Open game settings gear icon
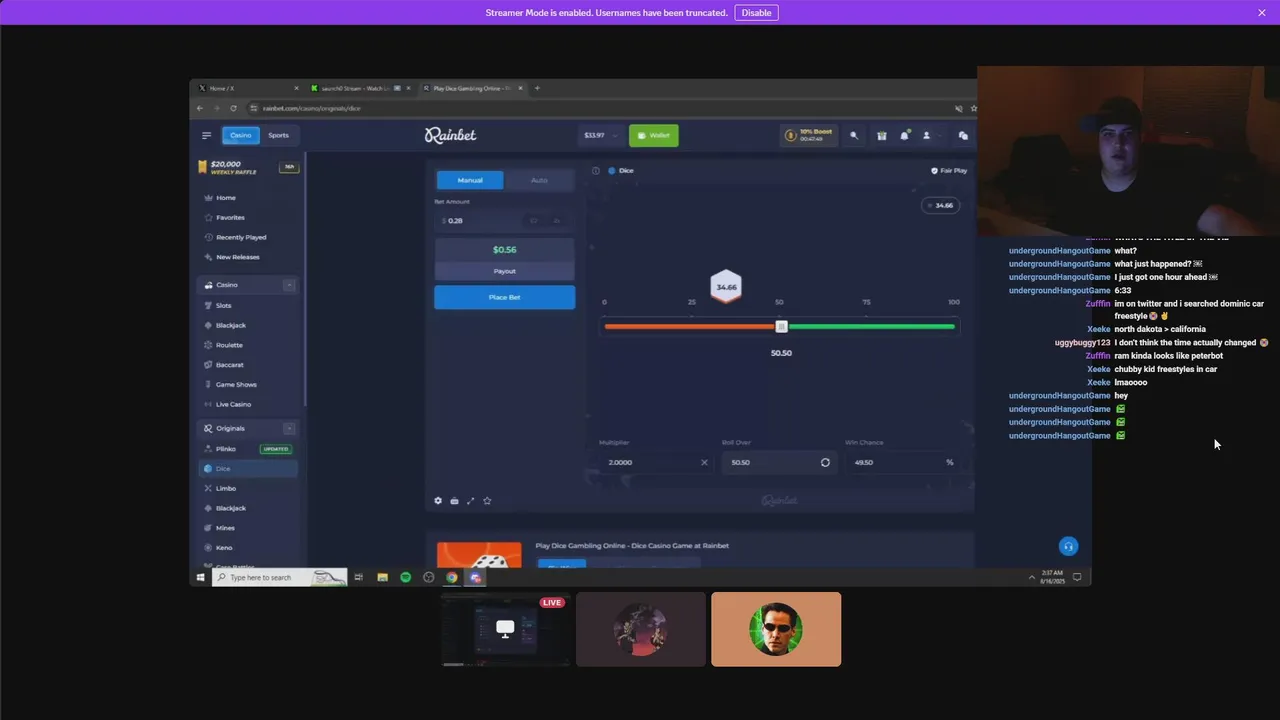1280x720 pixels. (x=438, y=501)
